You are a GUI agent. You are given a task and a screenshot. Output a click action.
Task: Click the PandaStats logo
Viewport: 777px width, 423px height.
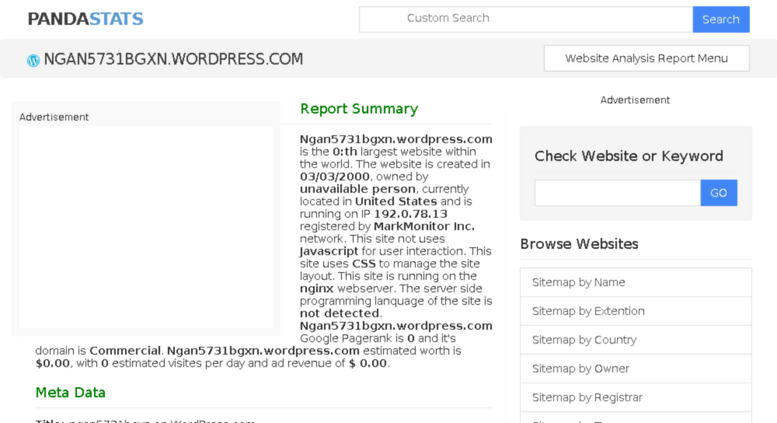pyautogui.click(x=85, y=19)
